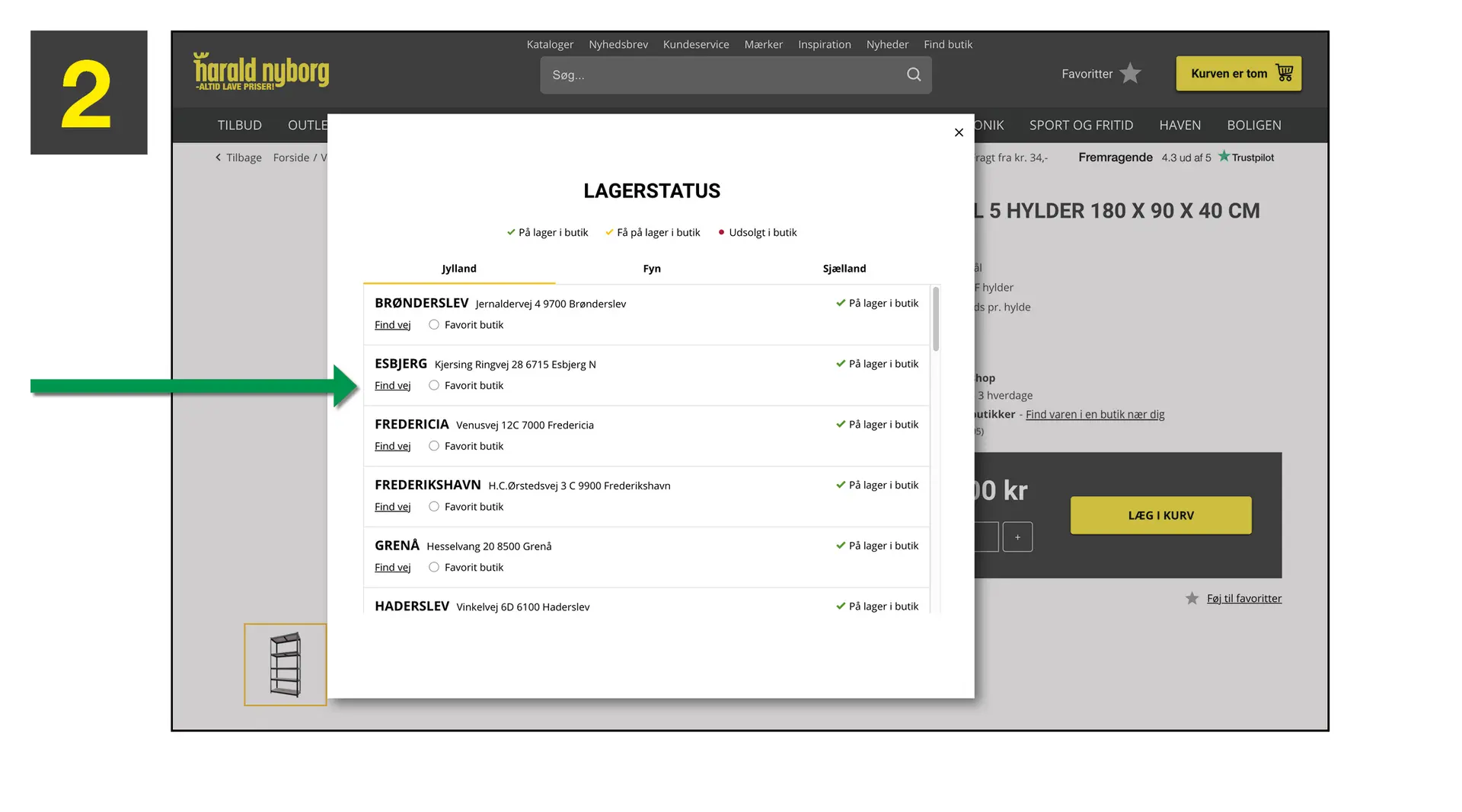Click the Favoritter star icon

coord(1131,73)
